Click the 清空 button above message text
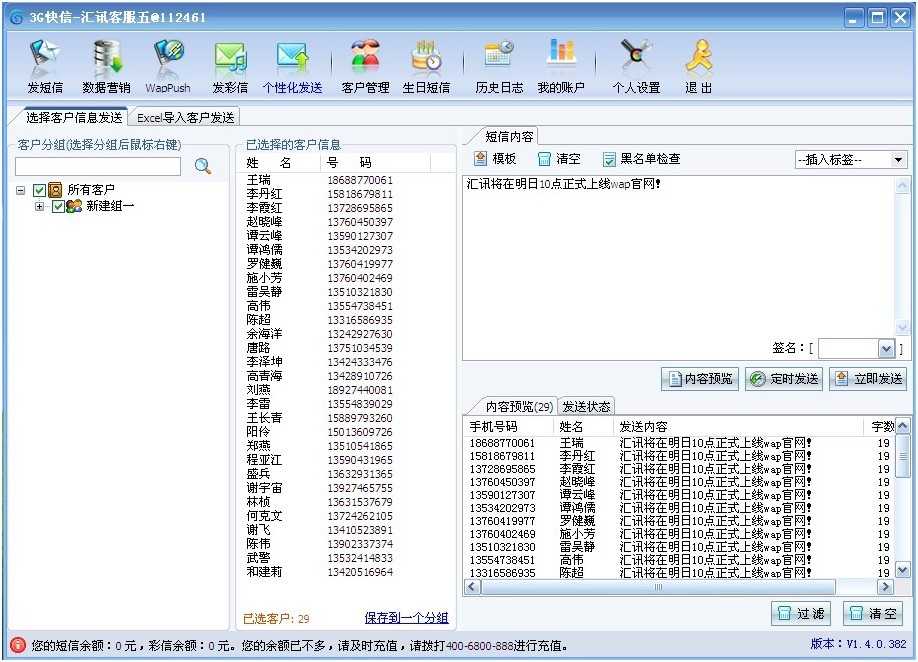This screenshot has height=662, width=918. coord(559,159)
